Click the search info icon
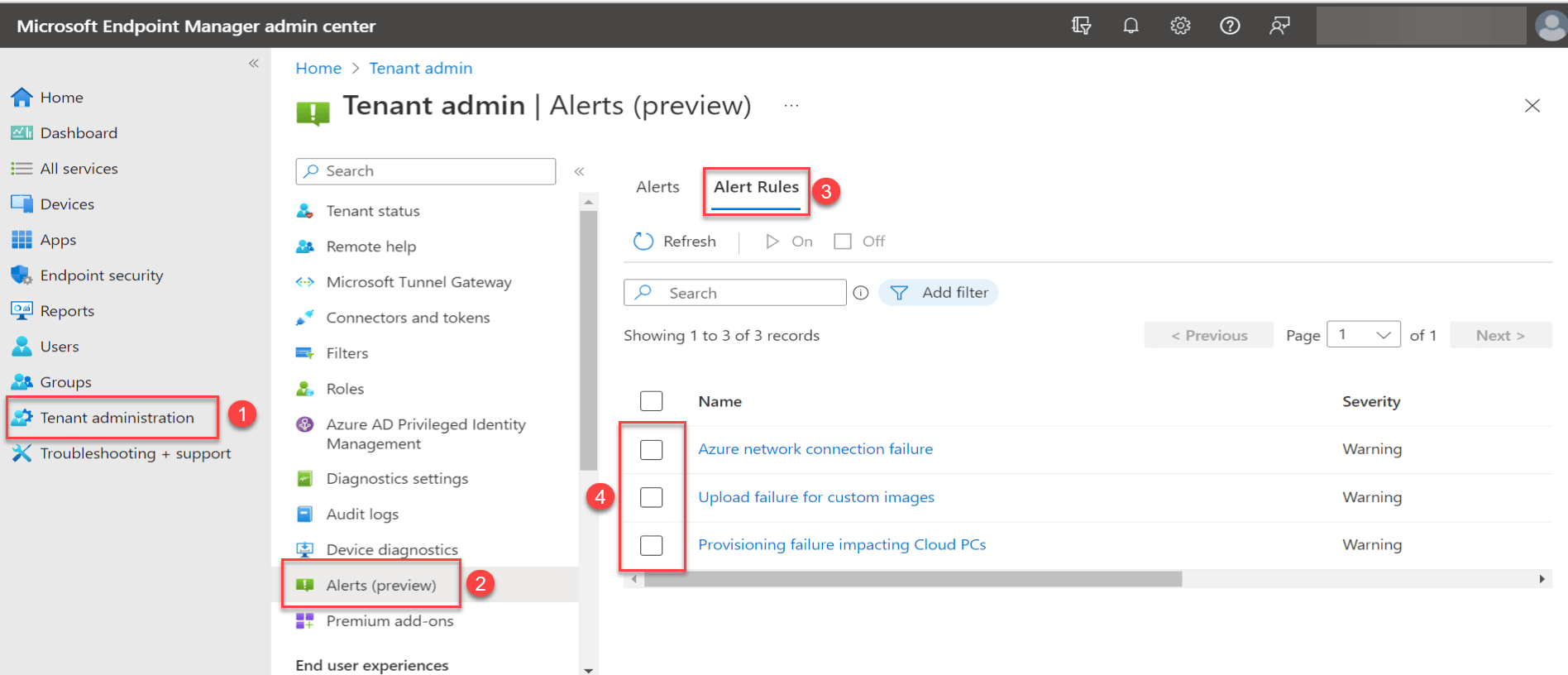Viewport: 1568px width, 675px height. click(861, 293)
